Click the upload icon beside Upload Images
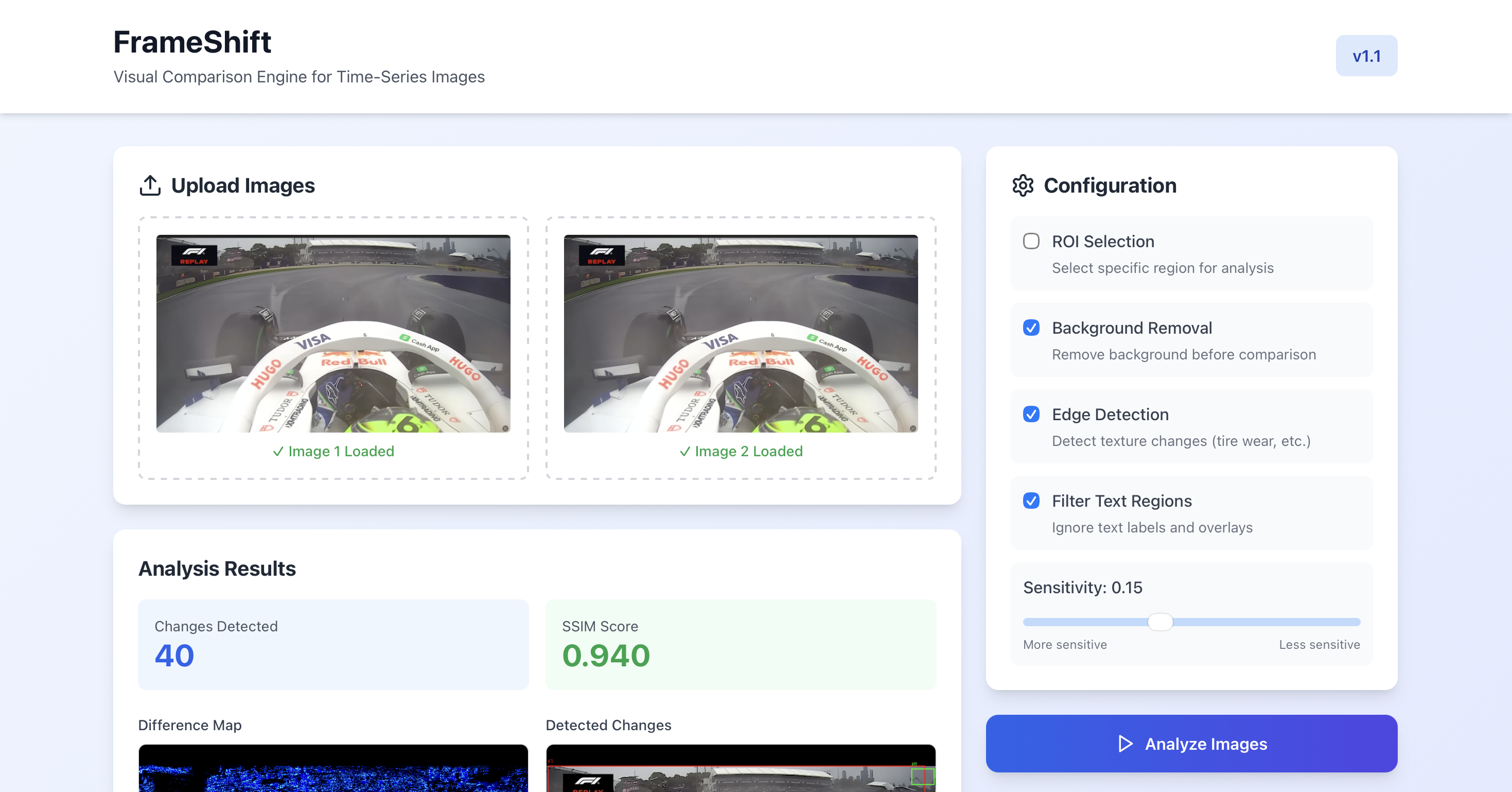The width and height of the screenshot is (1512, 792). (x=150, y=185)
